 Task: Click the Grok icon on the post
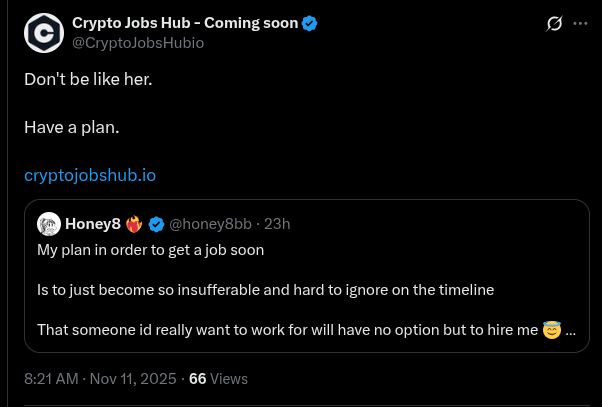[554, 23]
